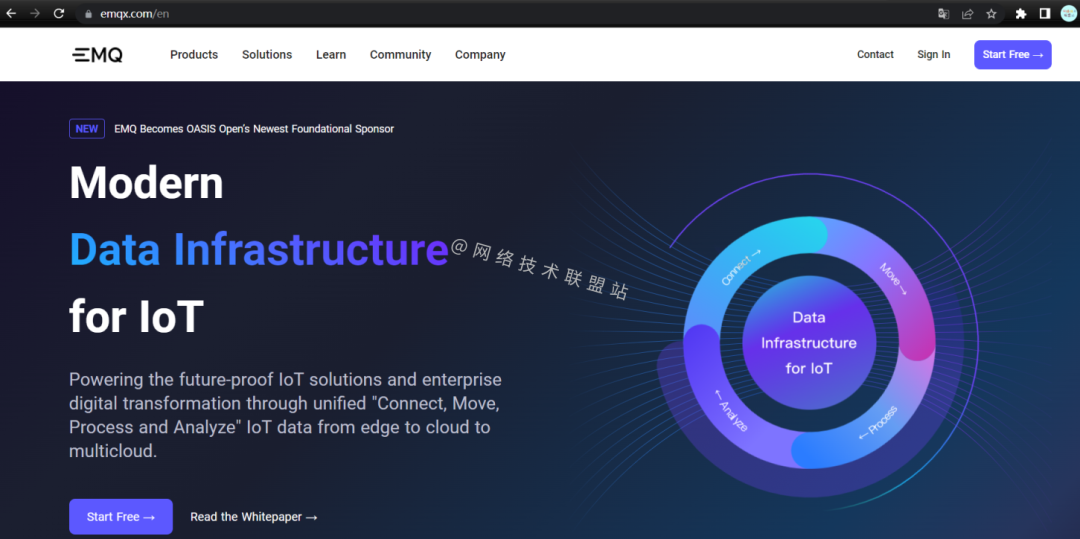Click the Analyze segment of the ring

pyautogui.click(x=731, y=411)
